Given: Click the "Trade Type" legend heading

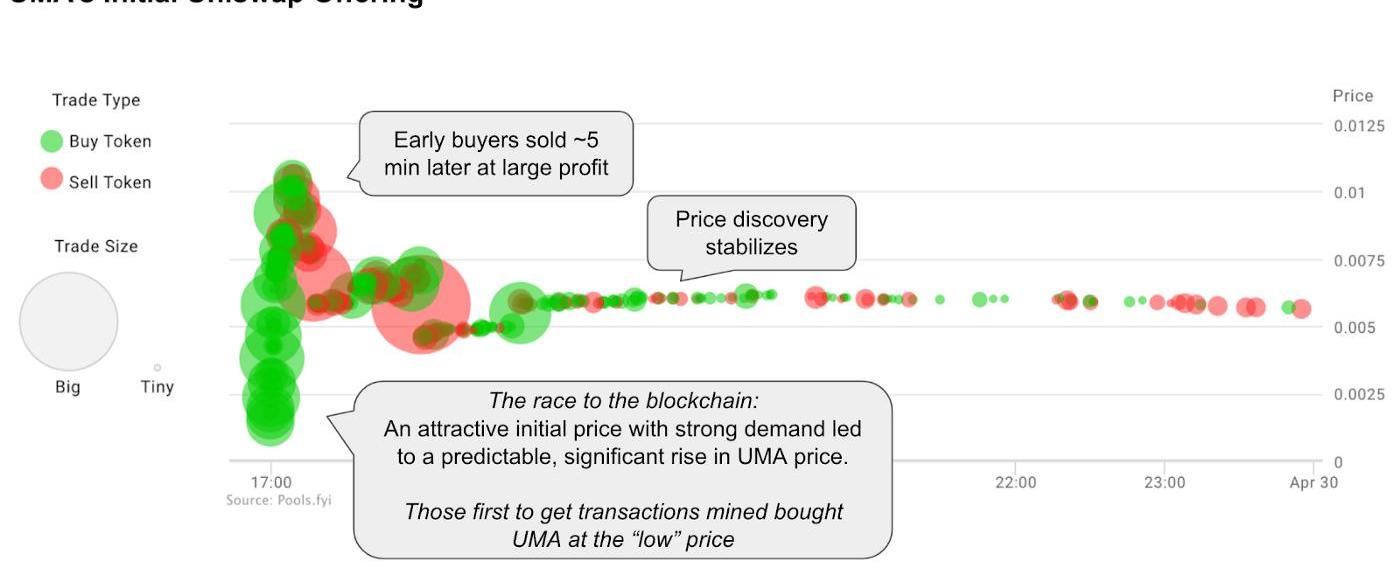Looking at the screenshot, I should (96, 100).
